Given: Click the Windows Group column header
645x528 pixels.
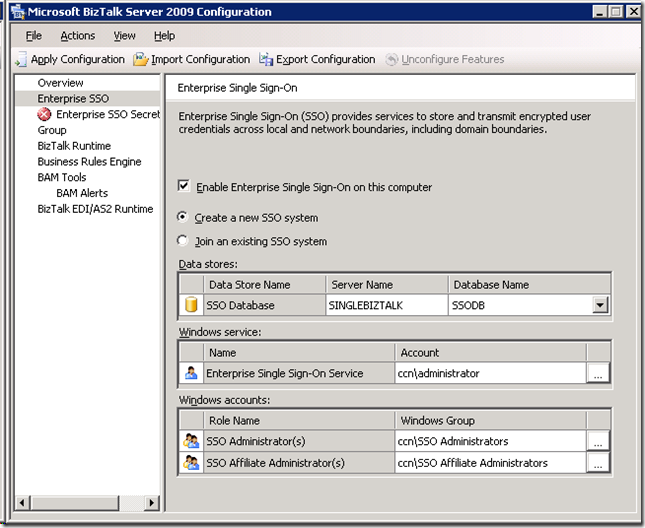Looking at the screenshot, I should coord(490,420).
